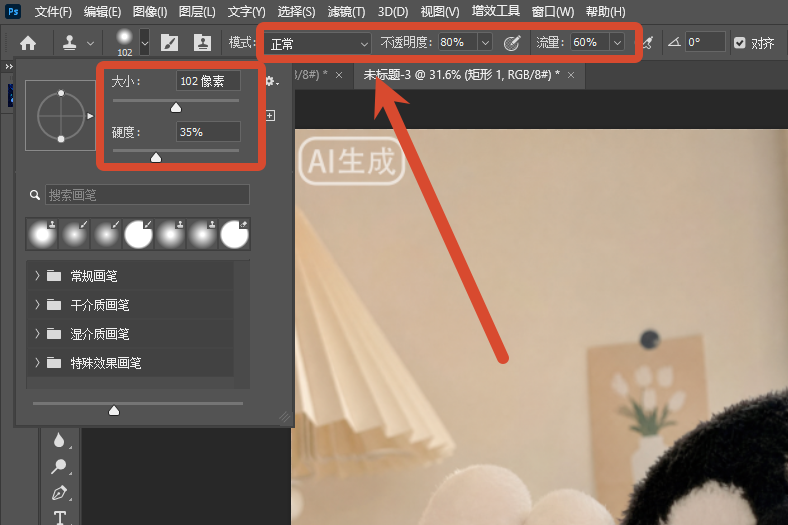The image size is (788, 525).
Task: Open the 增效工具 plugins menu
Action: (496, 11)
